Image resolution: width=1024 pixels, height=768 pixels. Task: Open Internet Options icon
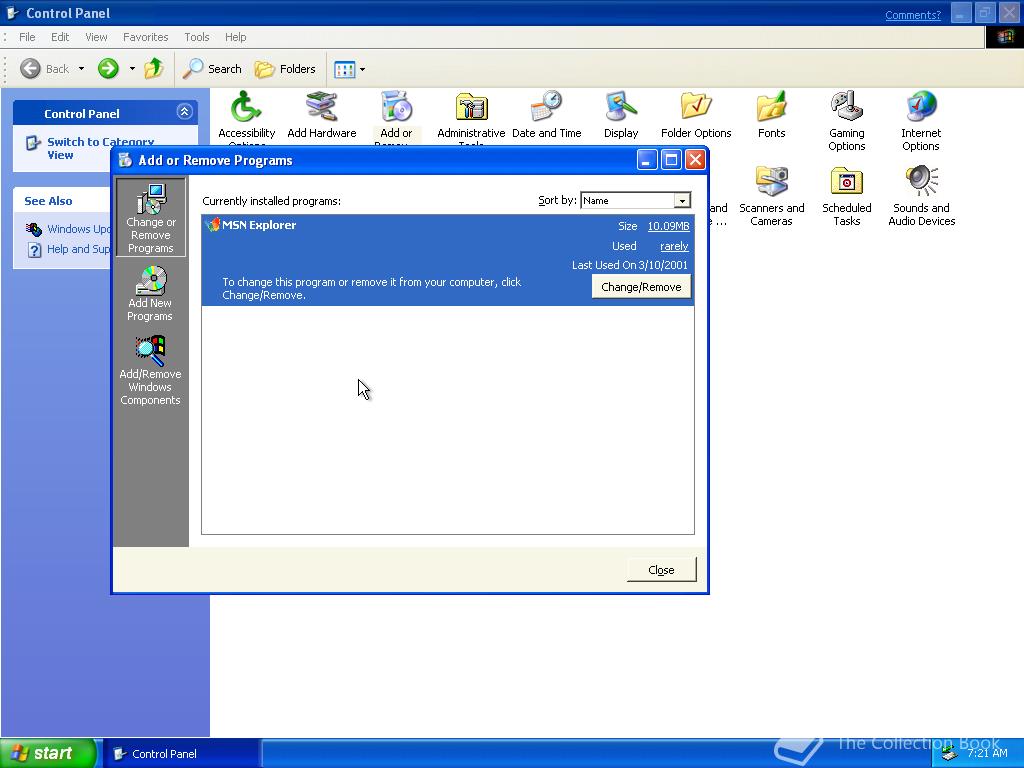click(921, 108)
